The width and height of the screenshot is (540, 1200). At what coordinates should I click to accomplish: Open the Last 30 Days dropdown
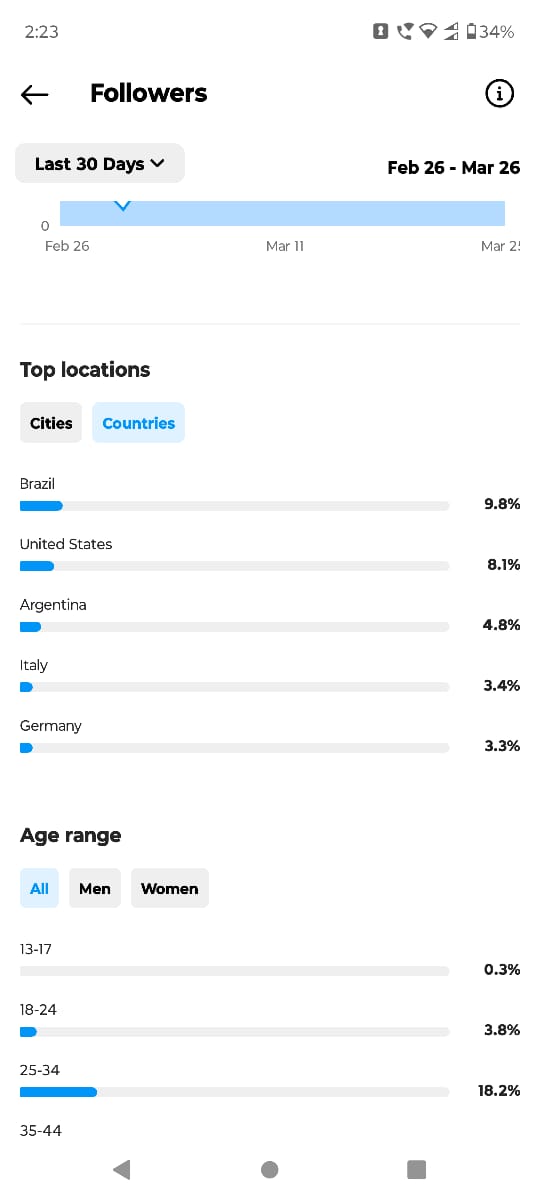point(100,164)
